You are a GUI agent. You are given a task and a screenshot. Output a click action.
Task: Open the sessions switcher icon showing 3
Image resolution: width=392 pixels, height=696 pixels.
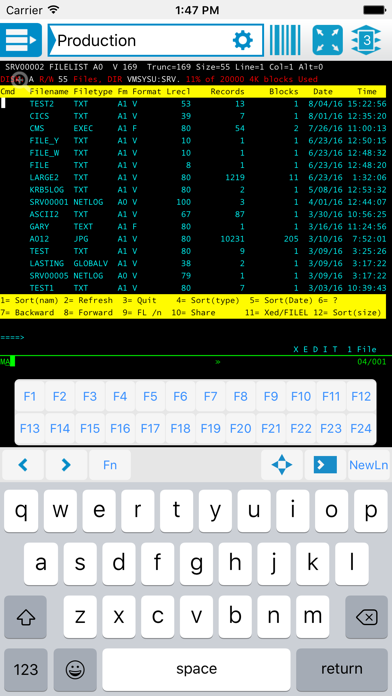pos(366,40)
